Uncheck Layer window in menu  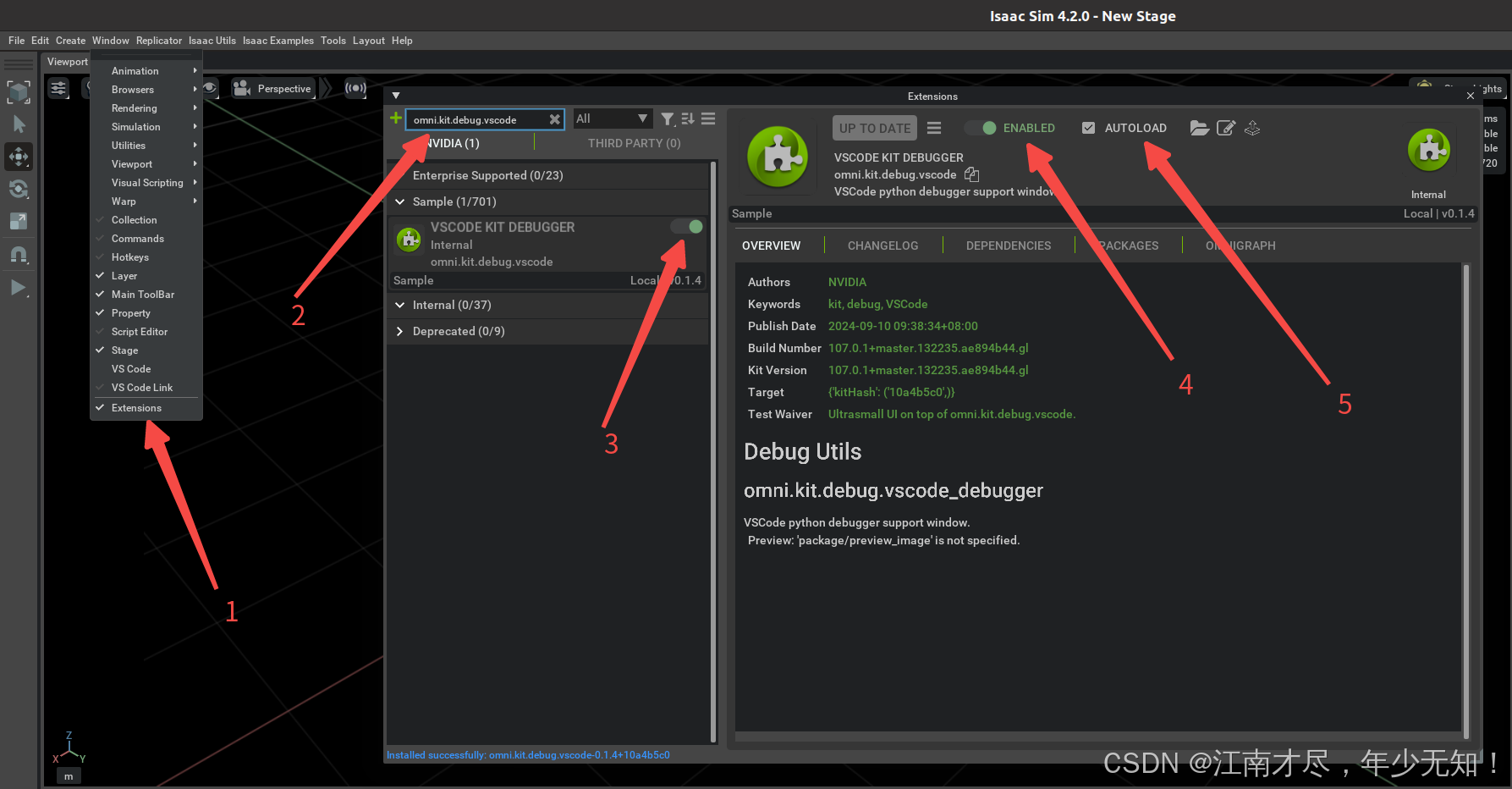pyautogui.click(x=146, y=276)
